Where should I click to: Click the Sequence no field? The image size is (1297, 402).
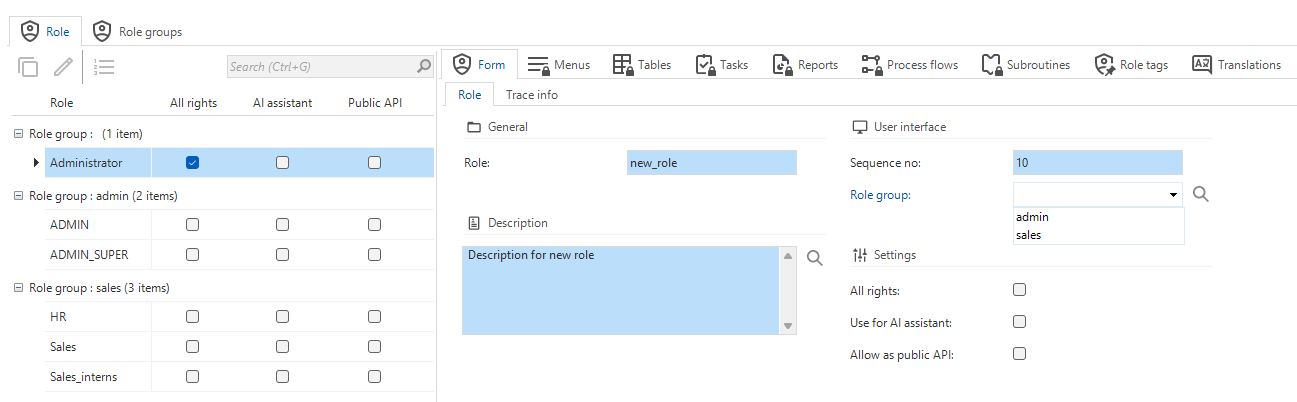pyautogui.click(x=1097, y=163)
